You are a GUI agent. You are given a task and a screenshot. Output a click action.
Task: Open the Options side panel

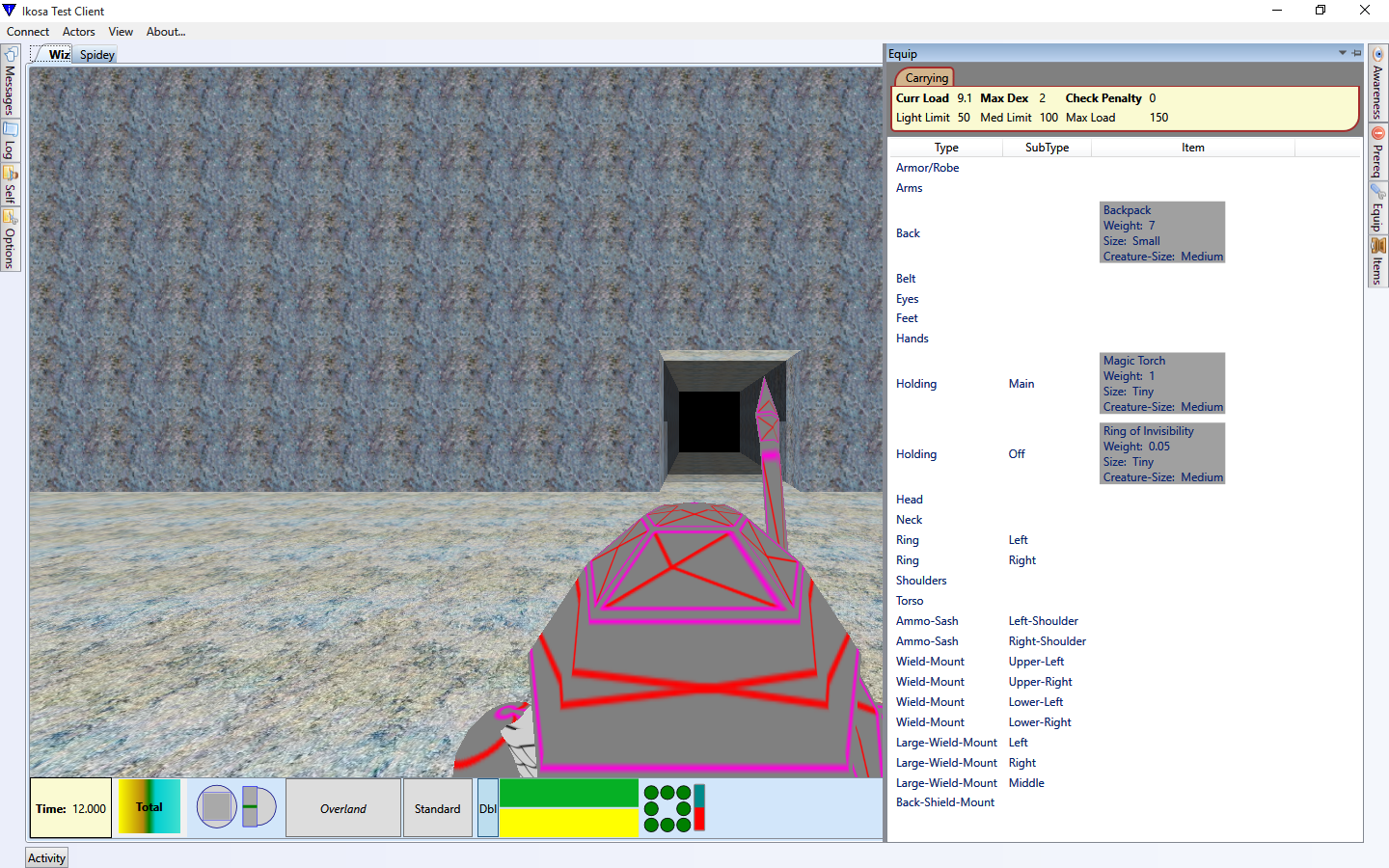click(x=10, y=240)
